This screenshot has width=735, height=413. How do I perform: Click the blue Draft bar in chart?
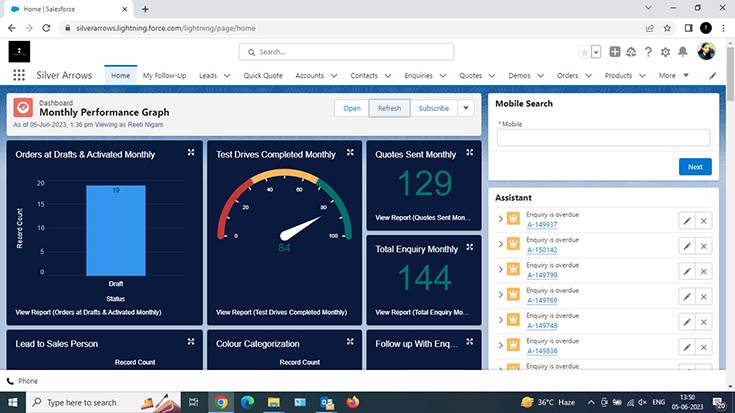[x=116, y=231]
